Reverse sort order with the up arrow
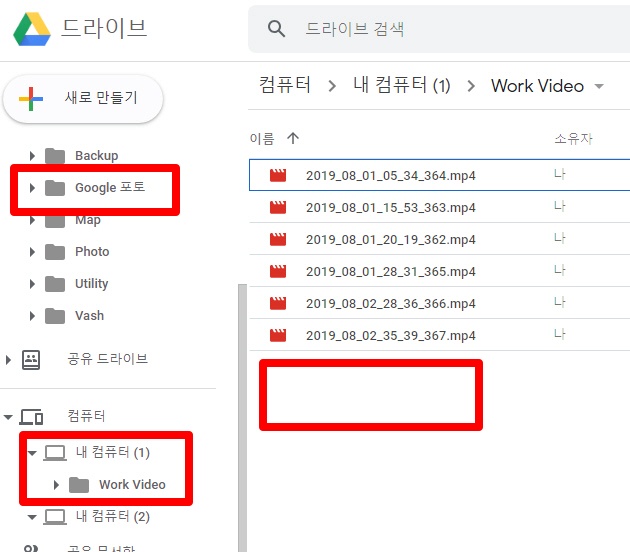This screenshot has width=630, height=552. click(293, 139)
